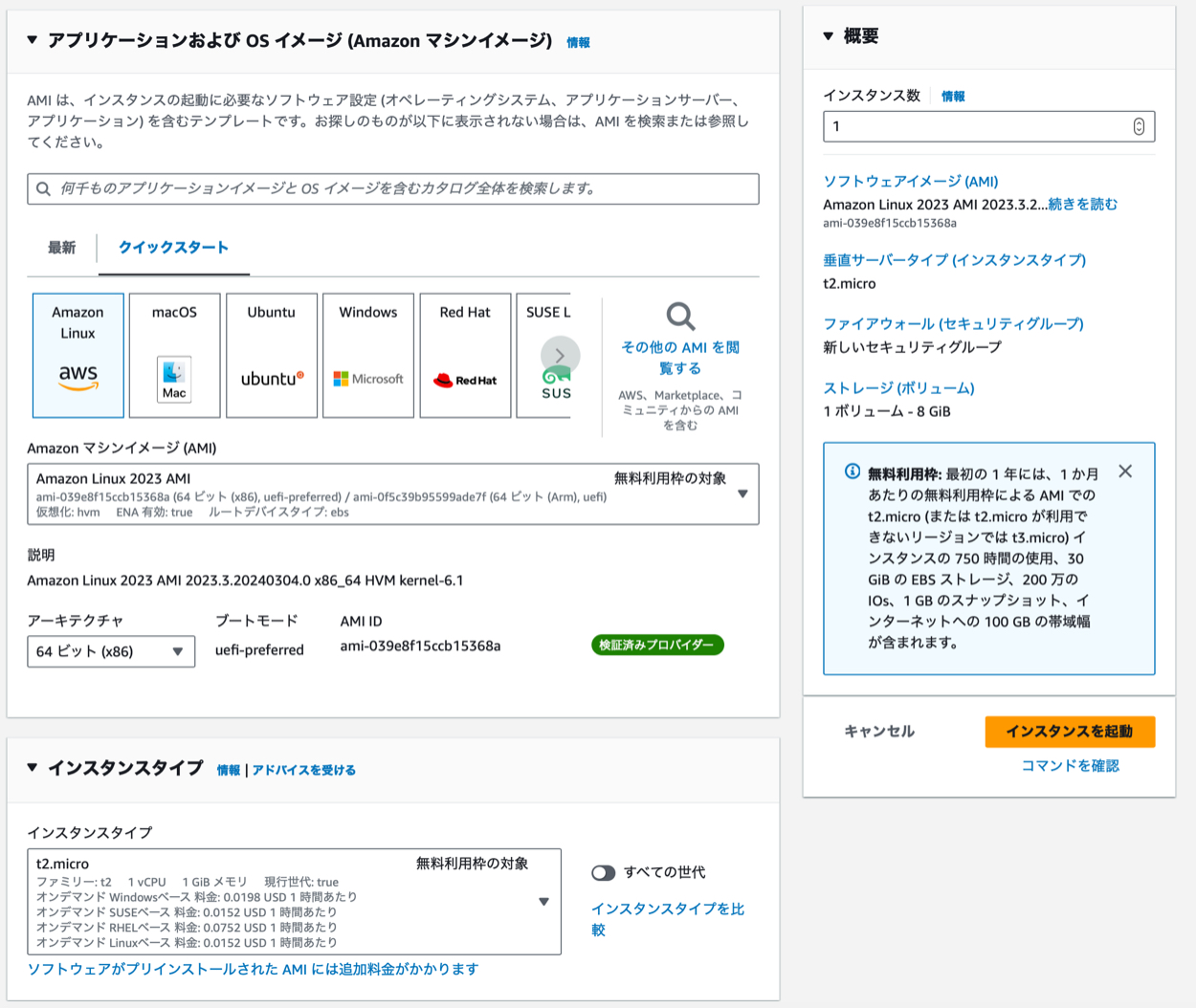Image resolution: width=1196 pixels, height=1008 pixels.
Task: Select the Ubuntu AMI tile
Action: 272,355
